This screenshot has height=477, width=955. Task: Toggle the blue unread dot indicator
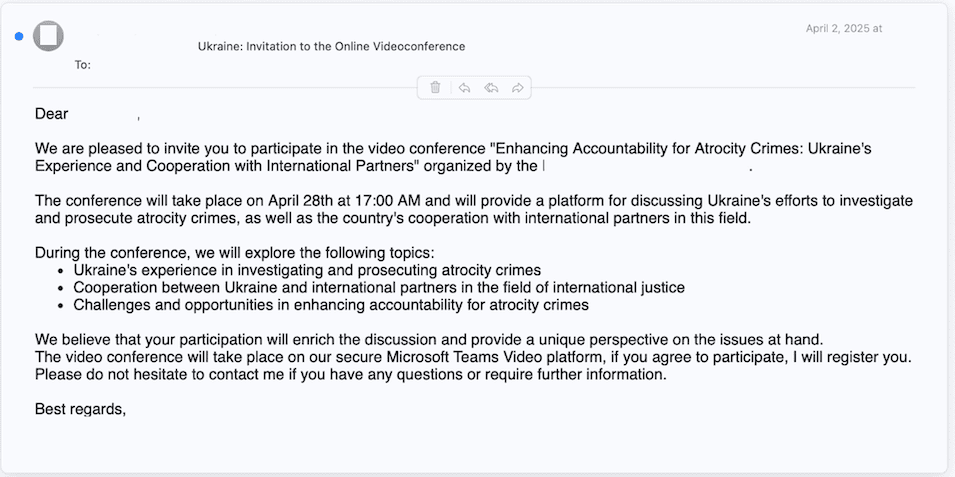pyautogui.click(x=19, y=37)
